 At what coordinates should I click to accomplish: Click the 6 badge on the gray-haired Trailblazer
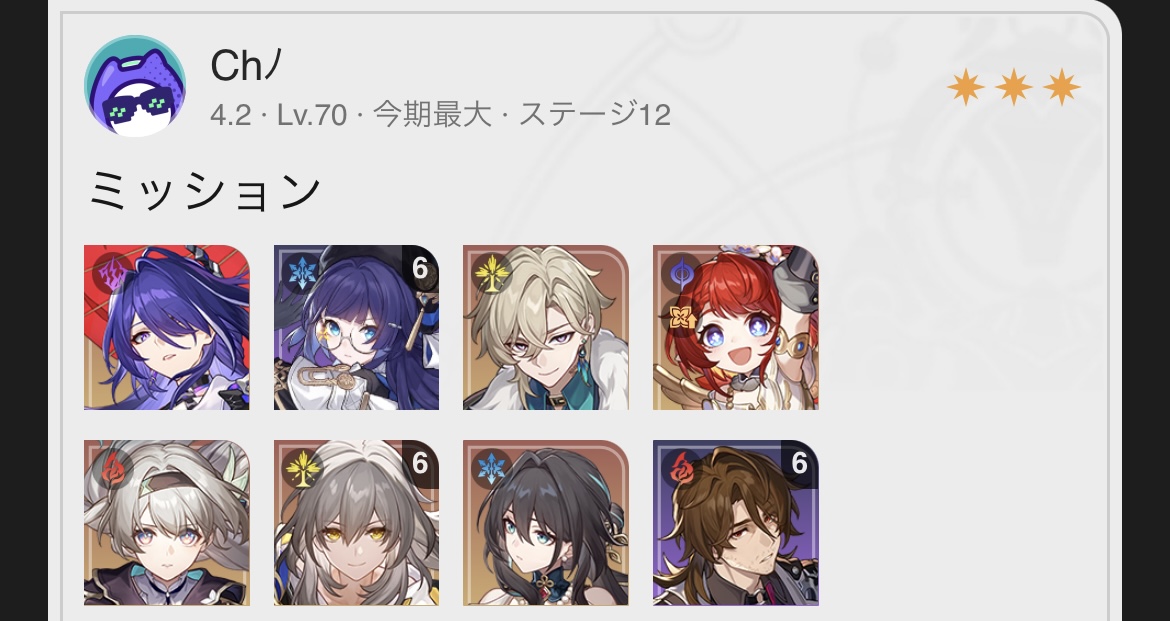(x=420, y=464)
